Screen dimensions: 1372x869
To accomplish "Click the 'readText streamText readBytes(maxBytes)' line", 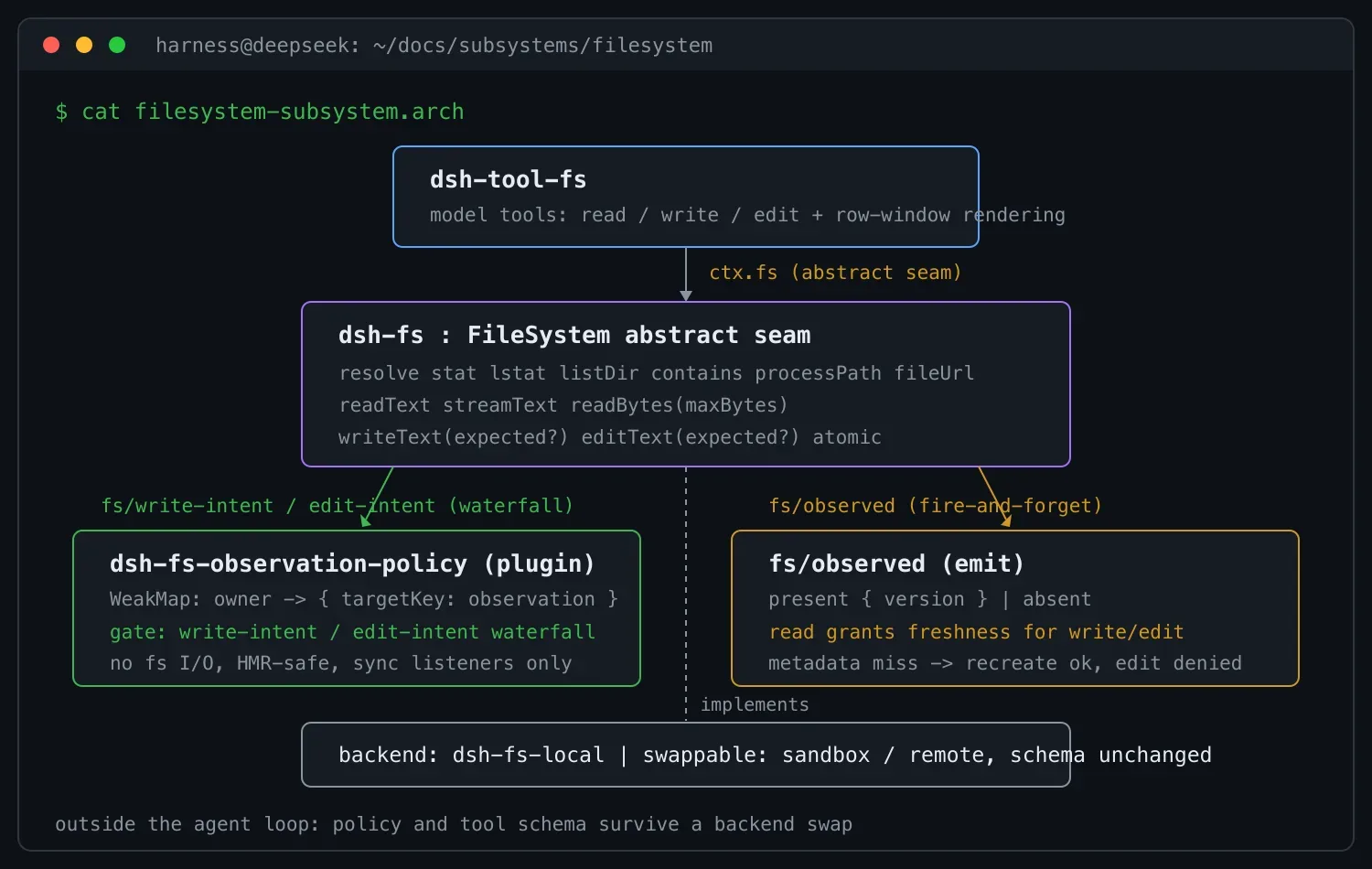I will (x=563, y=405).
